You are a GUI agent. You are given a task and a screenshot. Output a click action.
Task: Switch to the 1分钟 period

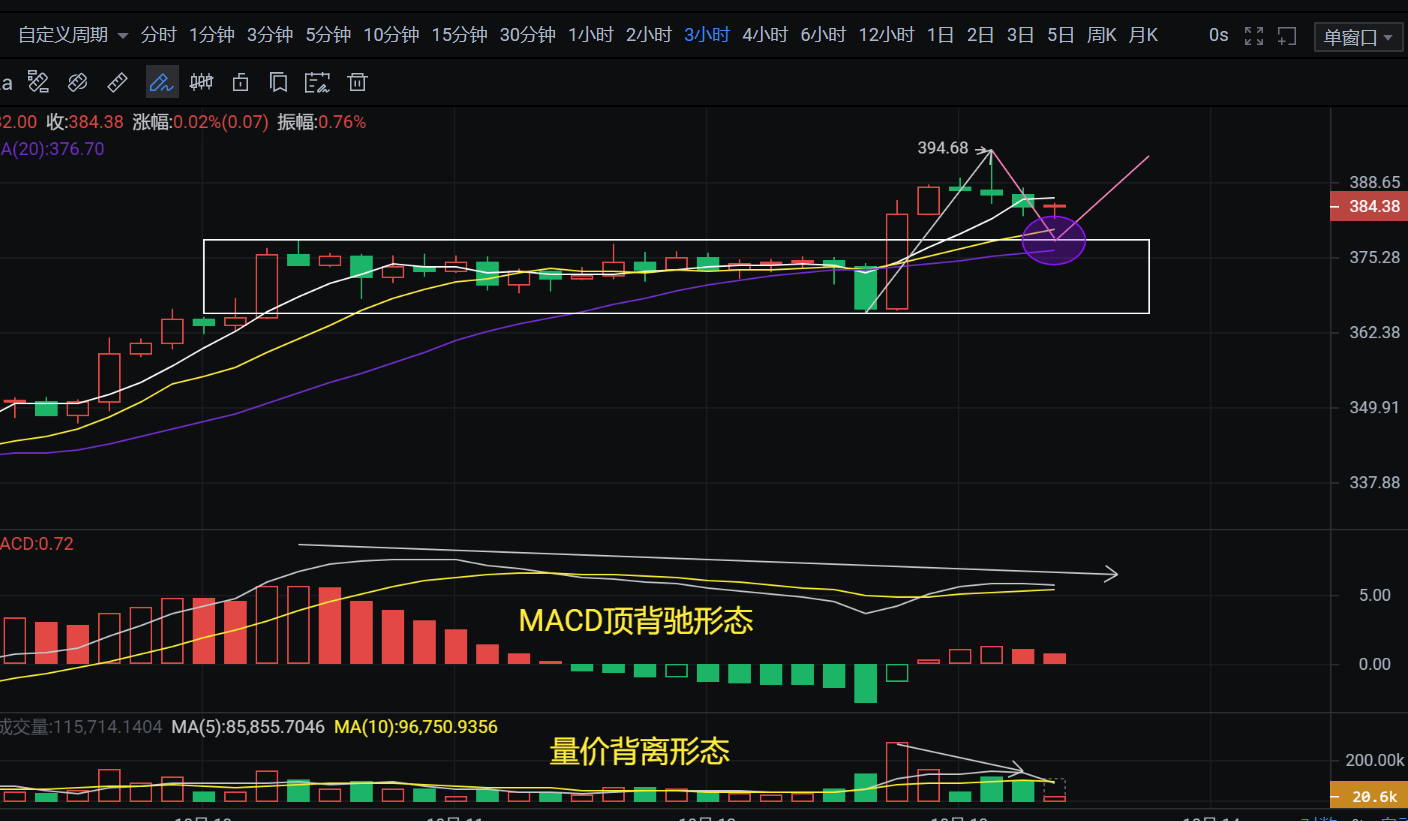212,35
